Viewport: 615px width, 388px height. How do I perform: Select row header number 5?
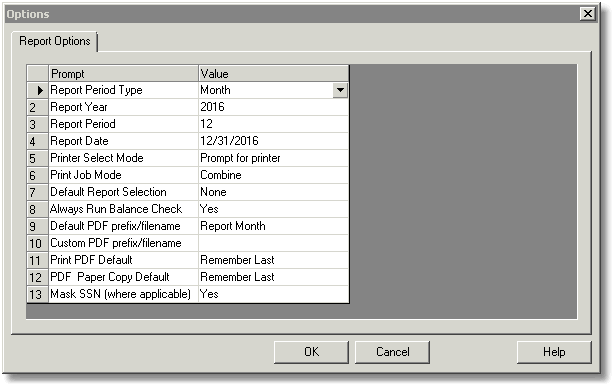pyautogui.click(x=38, y=158)
